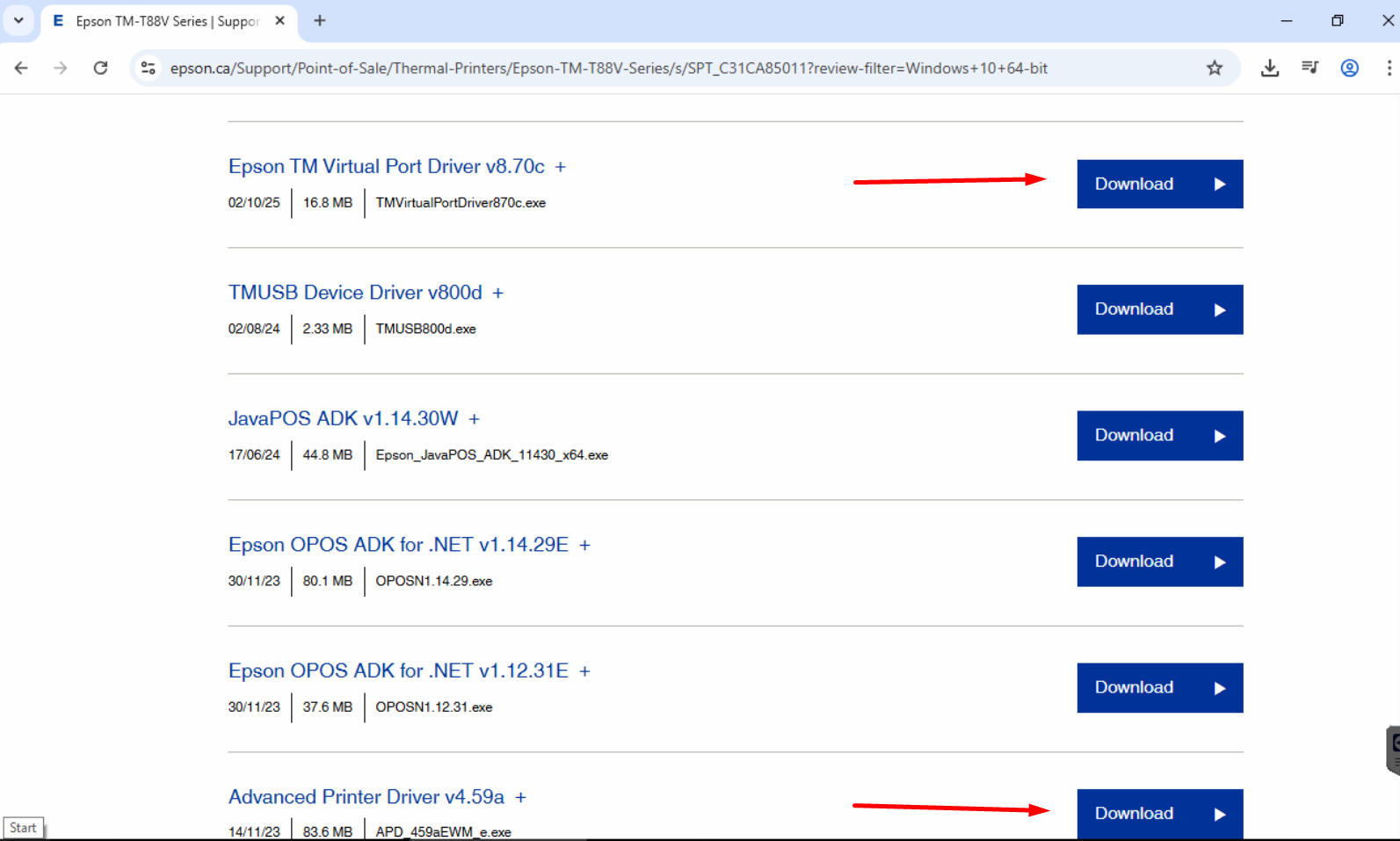Download Epson OPOS ADK v1.12.31E

point(1160,687)
